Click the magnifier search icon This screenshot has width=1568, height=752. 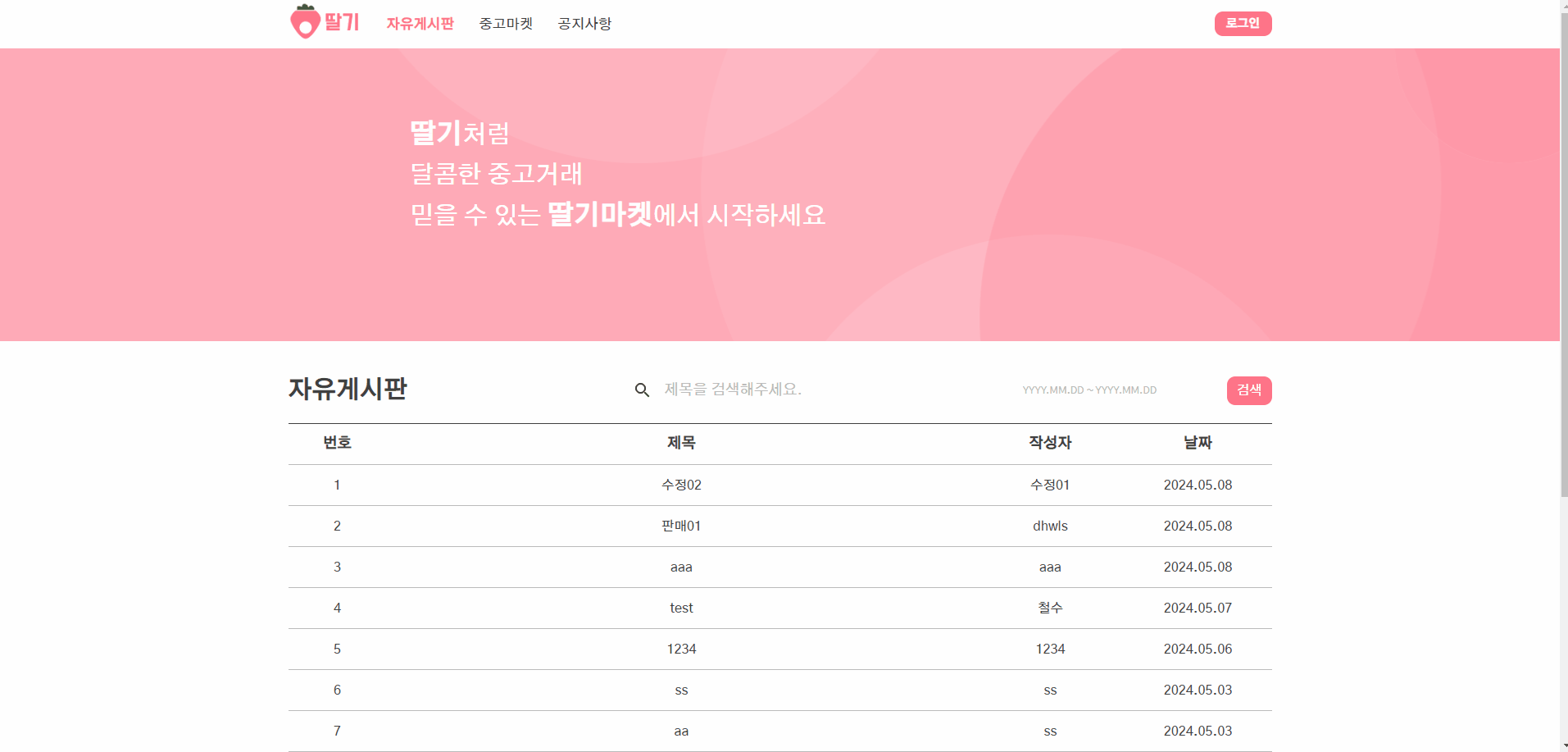(x=642, y=390)
